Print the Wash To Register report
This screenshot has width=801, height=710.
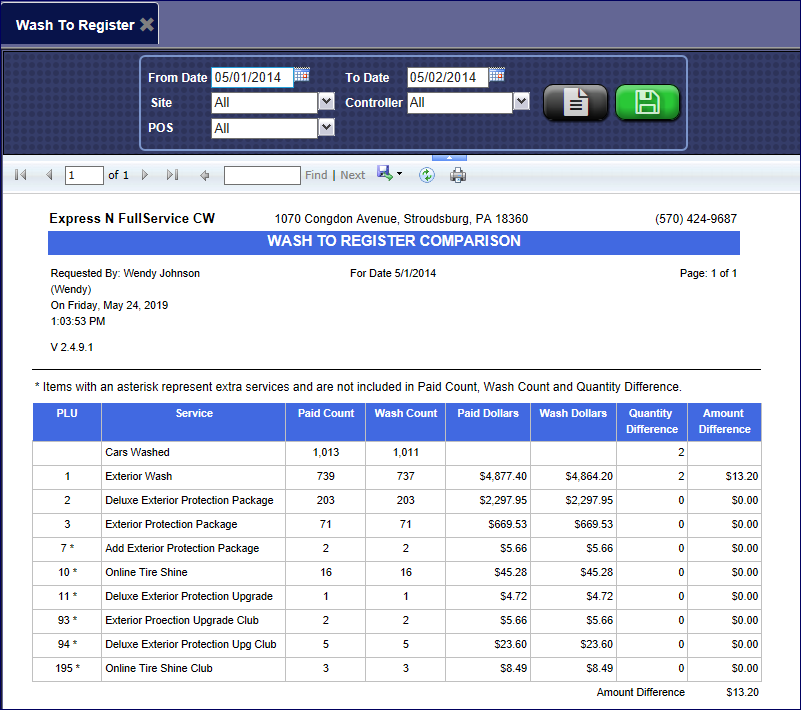click(458, 175)
